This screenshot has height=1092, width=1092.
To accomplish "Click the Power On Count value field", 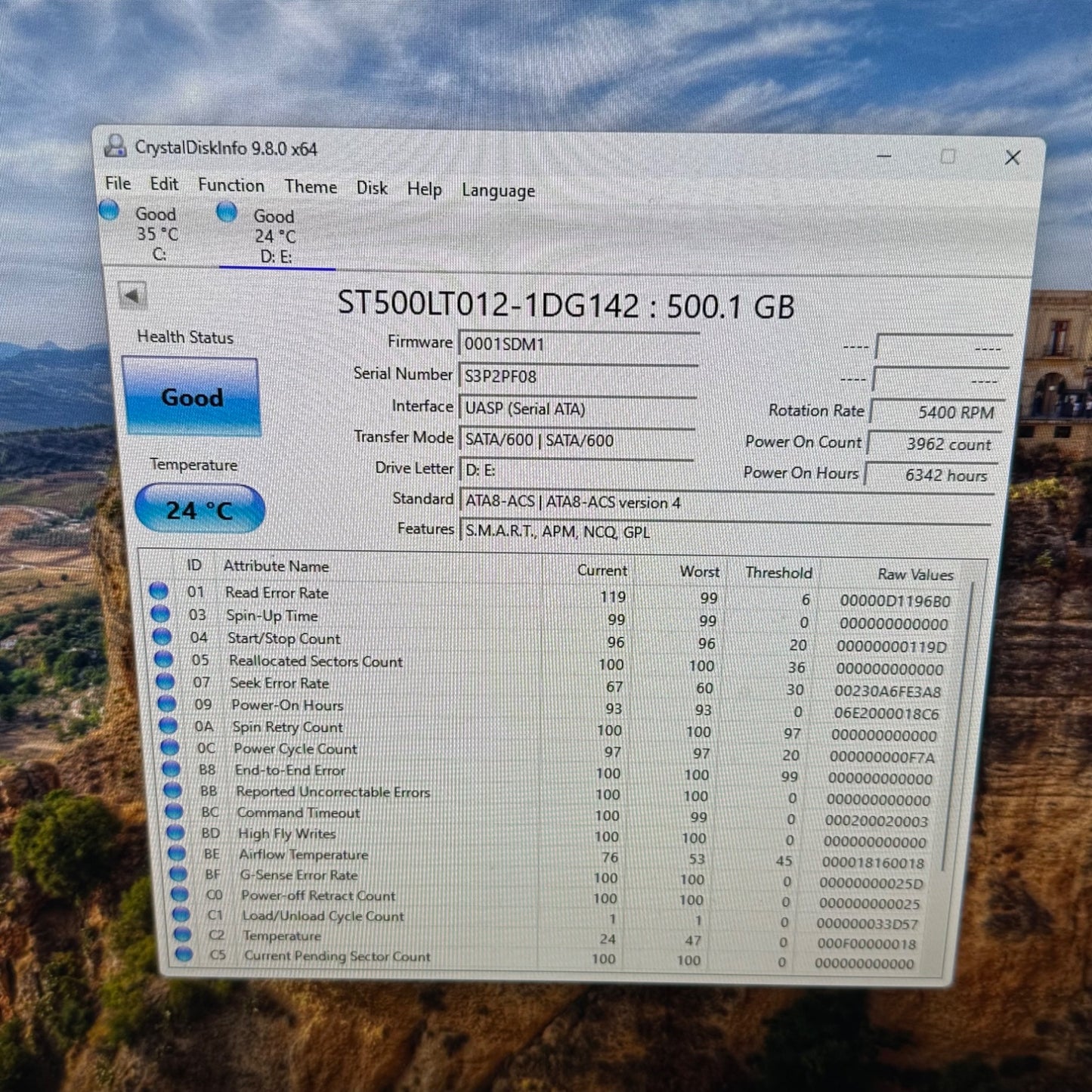I will coord(935,444).
